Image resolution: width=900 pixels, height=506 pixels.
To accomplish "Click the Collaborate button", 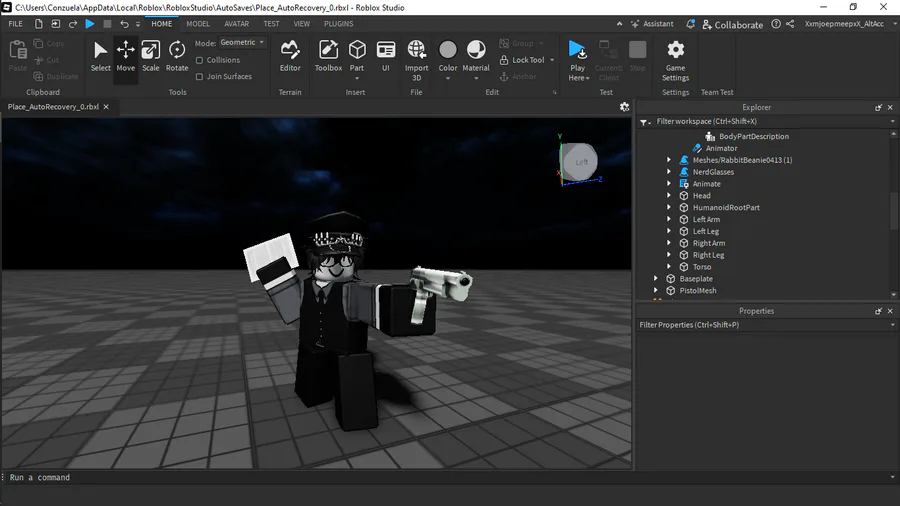I will (x=732, y=25).
